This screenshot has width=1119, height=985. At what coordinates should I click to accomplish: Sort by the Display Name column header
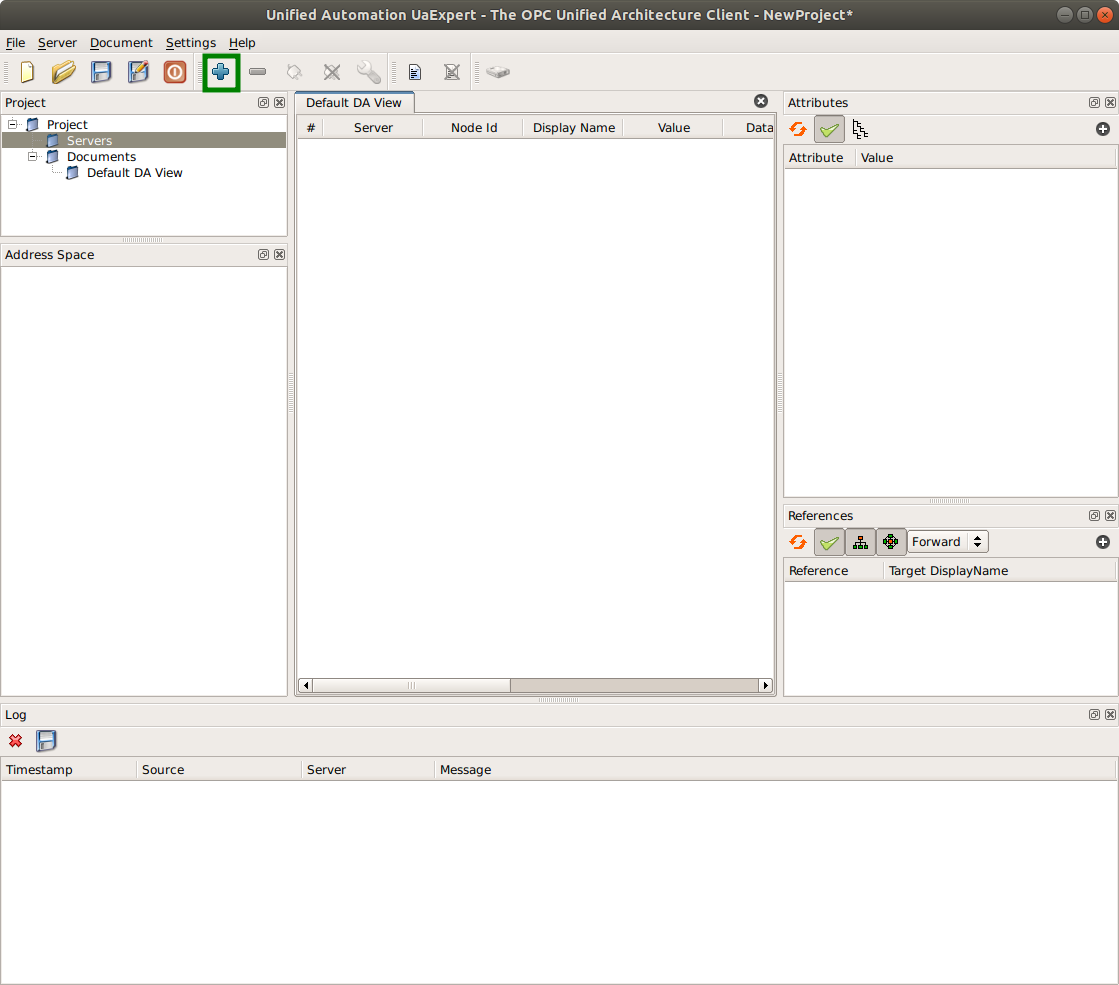pos(574,128)
